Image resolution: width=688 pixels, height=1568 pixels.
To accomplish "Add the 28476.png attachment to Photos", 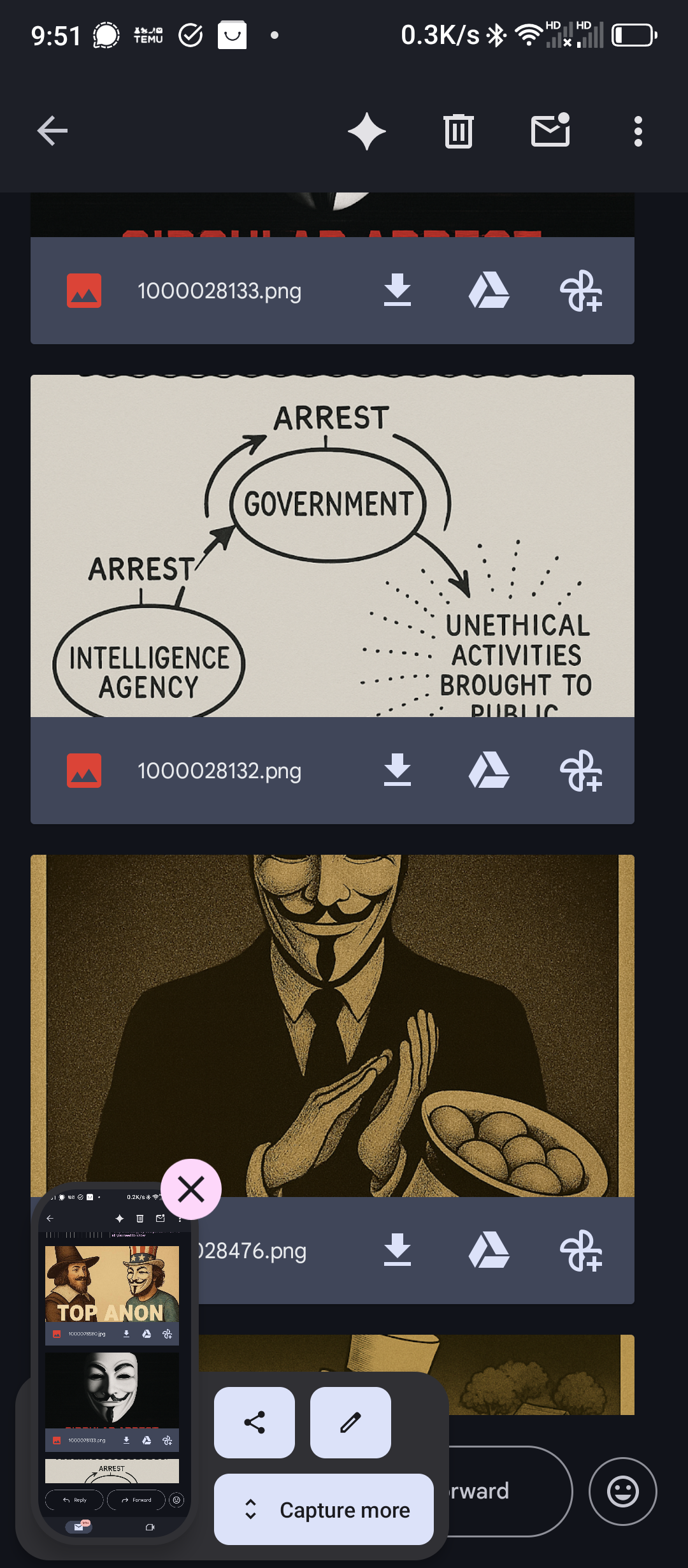I will point(580,1251).
